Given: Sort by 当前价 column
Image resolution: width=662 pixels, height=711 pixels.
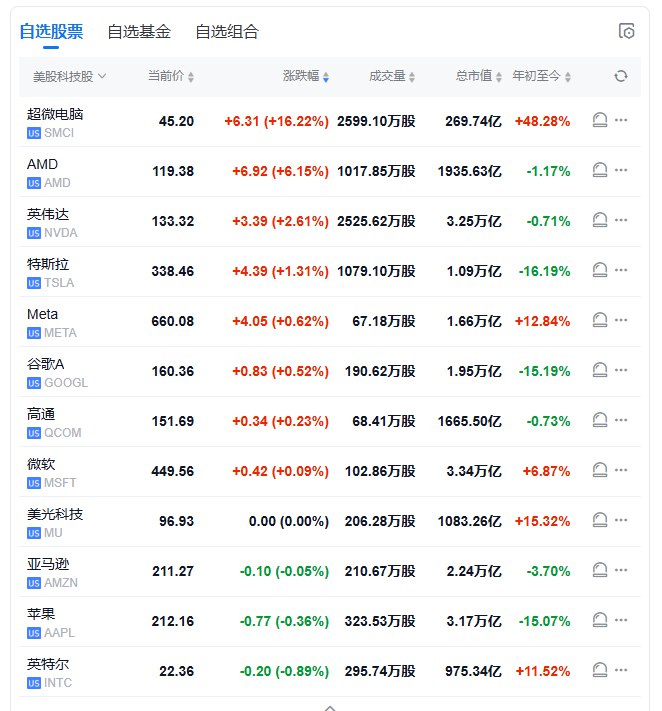Looking at the screenshot, I should click(x=171, y=76).
